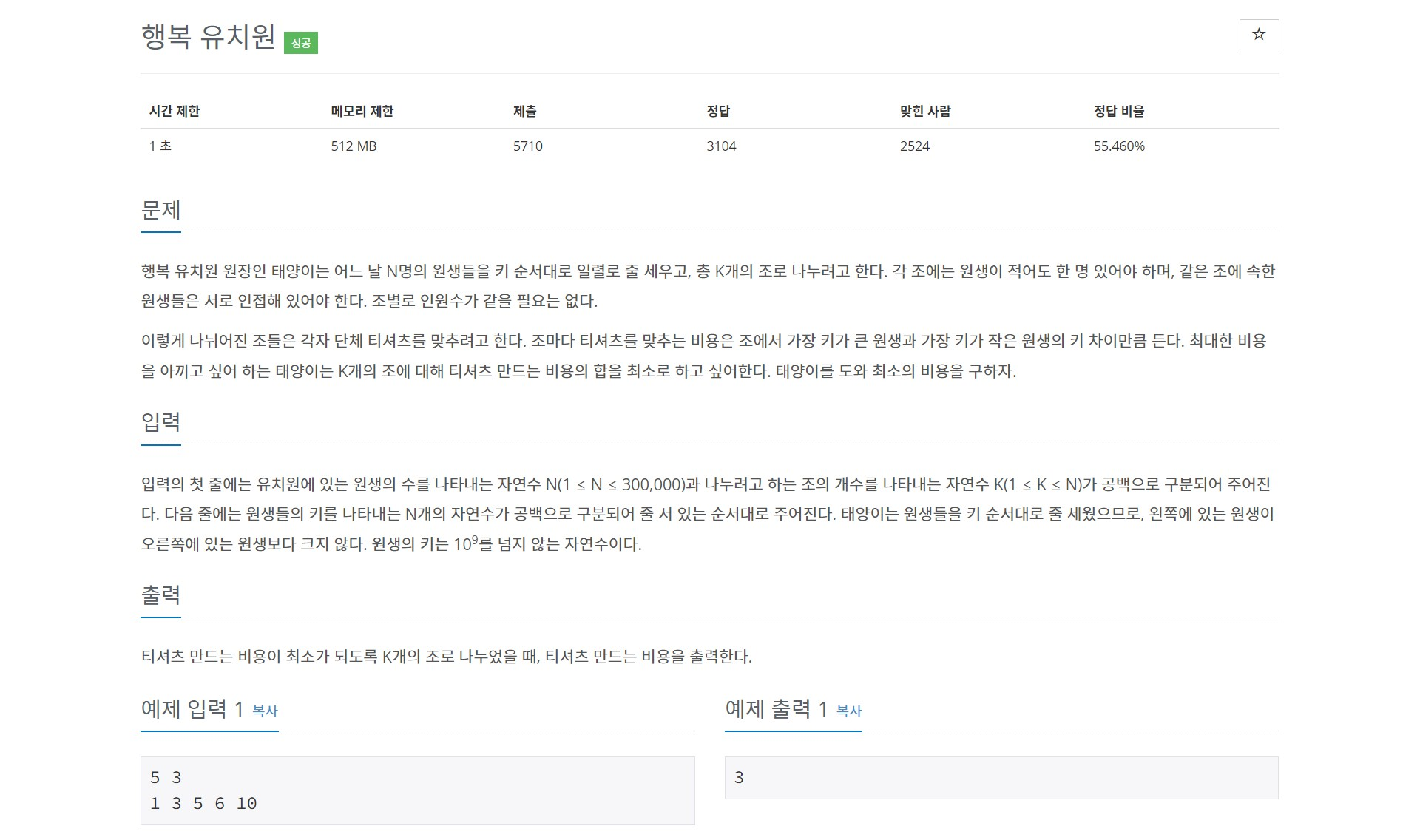Click the 예제 입력 1 heading
This screenshot has height=840, width=1420.
pos(192,709)
